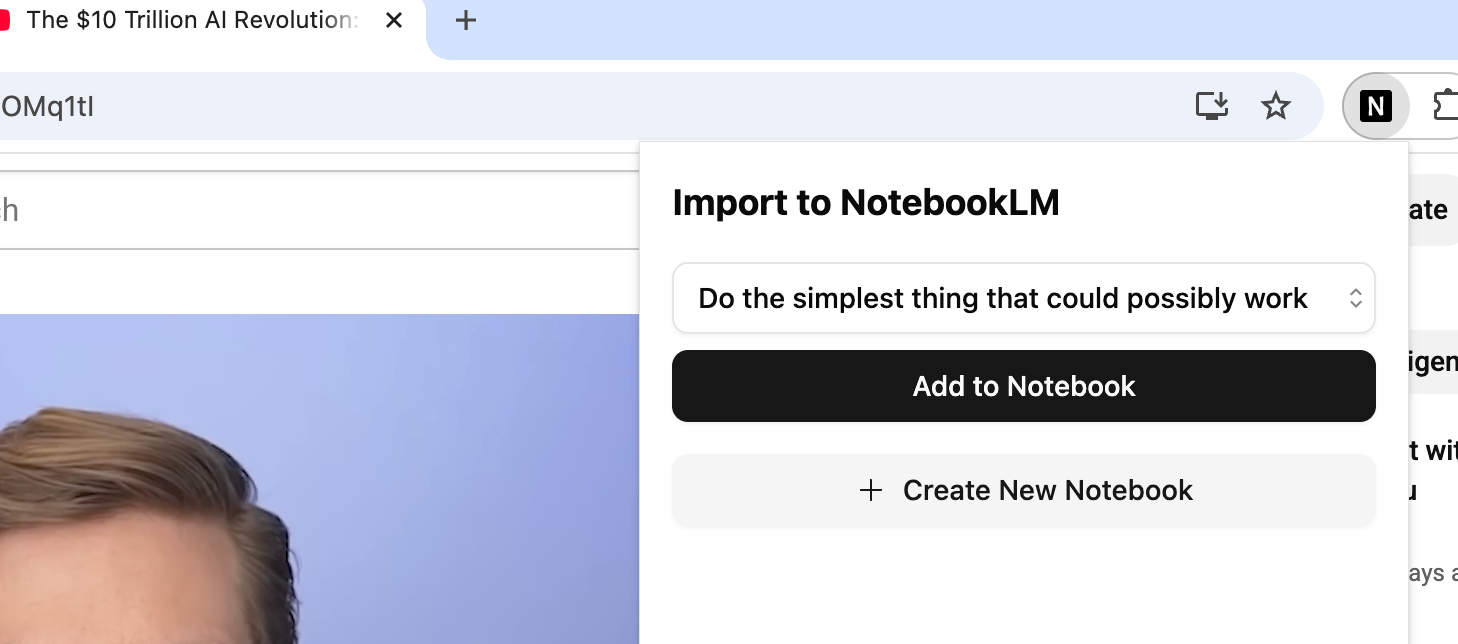The image size is (1458, 644).
Task: Click the page search field behind the popup
Action: pos(320,210)
